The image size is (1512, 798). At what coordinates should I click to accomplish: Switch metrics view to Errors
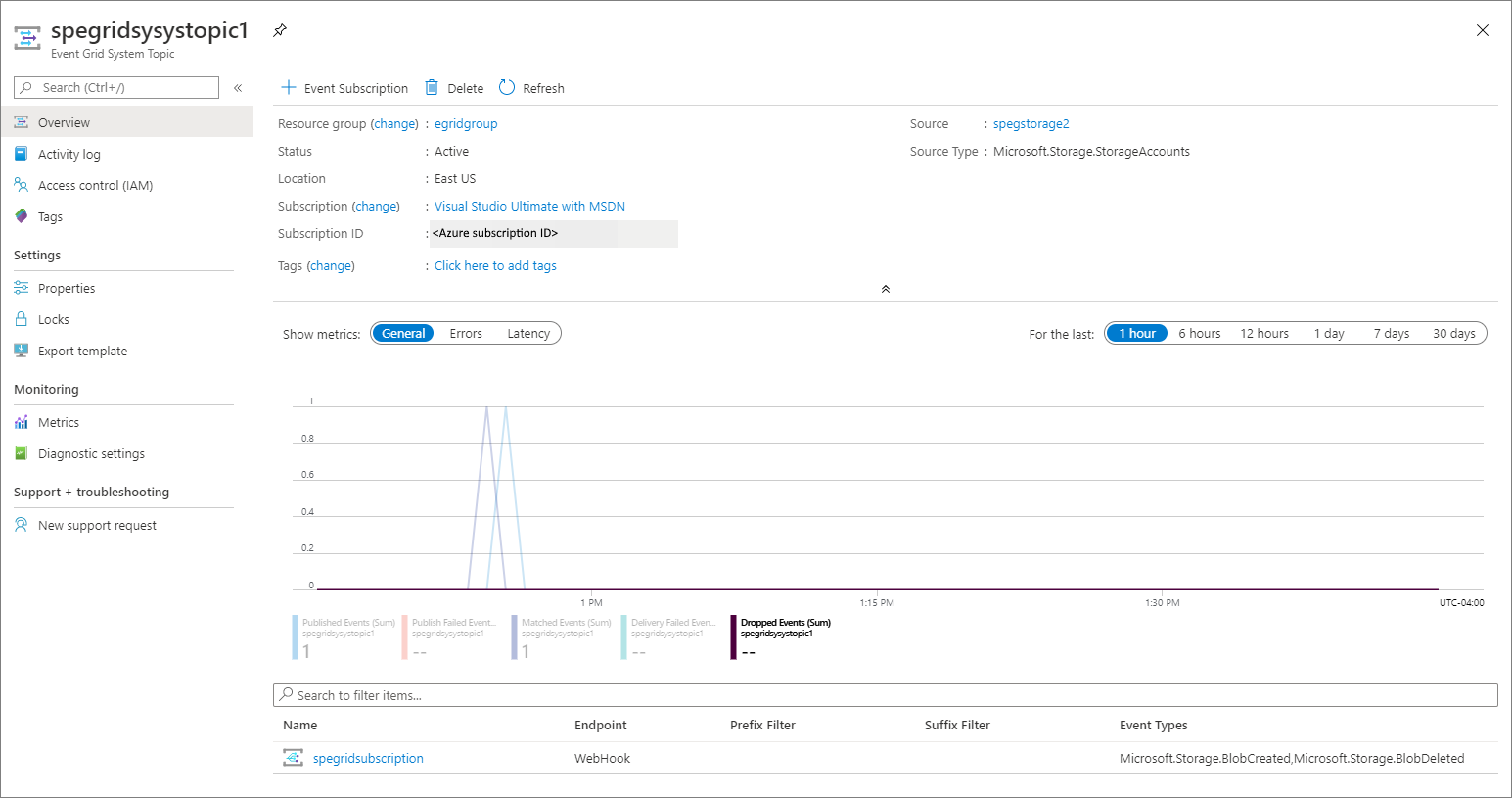[x=466, y=333]
